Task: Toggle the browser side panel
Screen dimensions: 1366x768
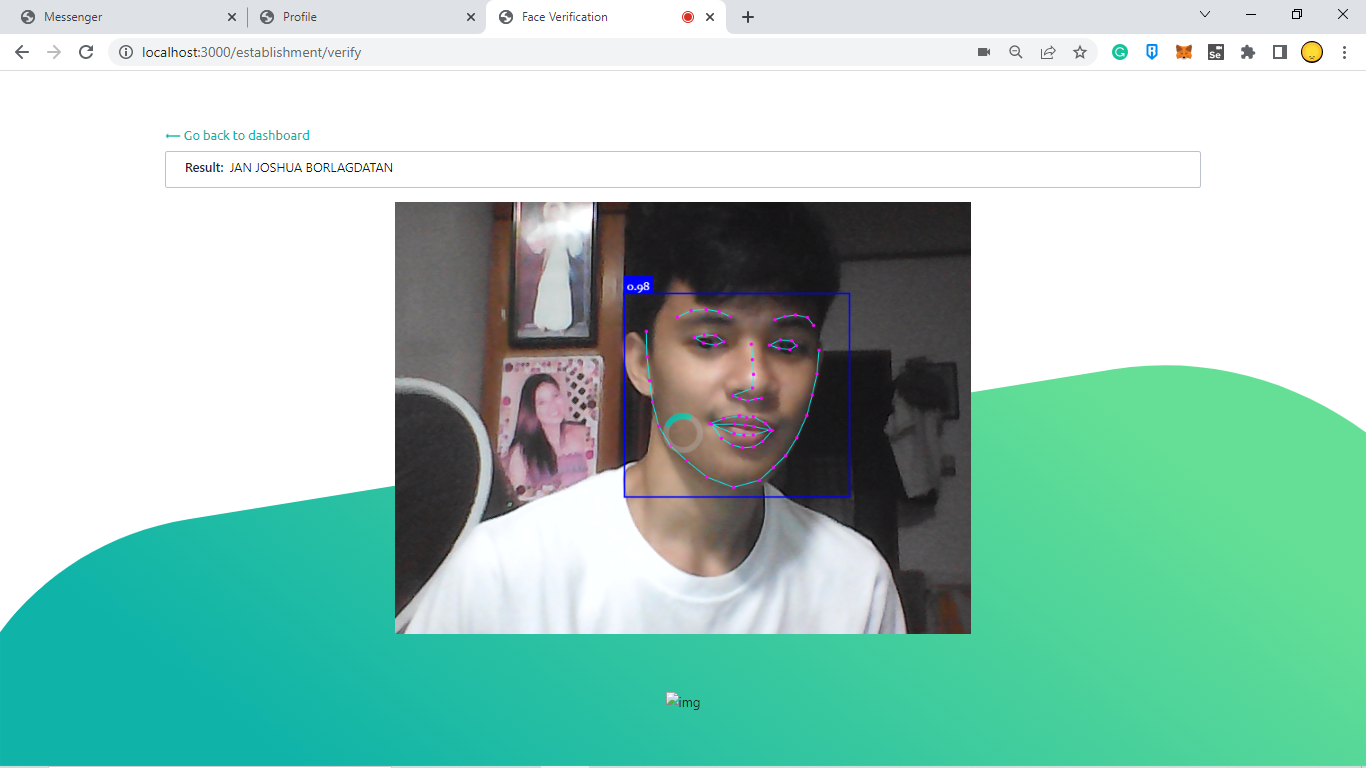Action: click(x=1280, y=52)
